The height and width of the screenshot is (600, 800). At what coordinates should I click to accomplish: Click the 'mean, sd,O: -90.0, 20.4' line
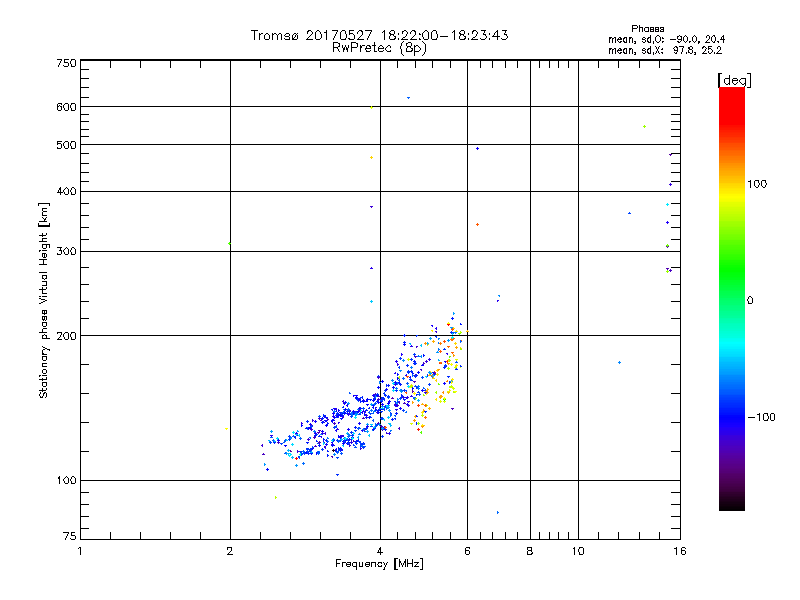(x=666, y=39)
